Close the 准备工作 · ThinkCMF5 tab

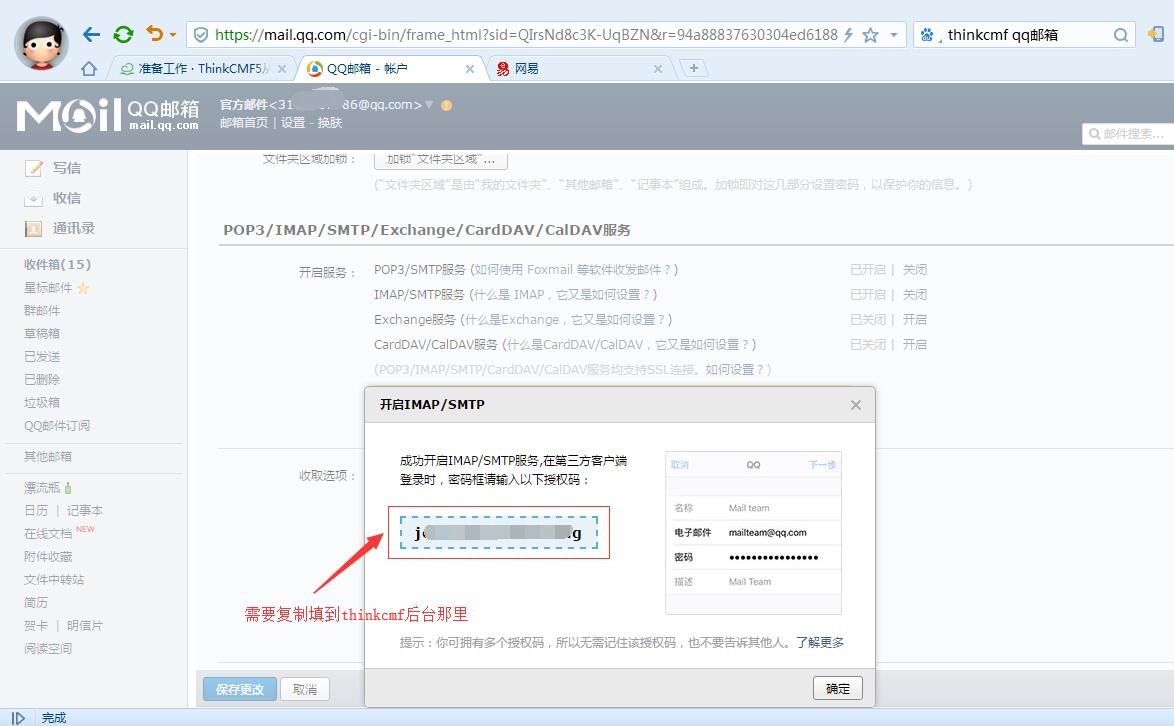click(x=282, y=69)
